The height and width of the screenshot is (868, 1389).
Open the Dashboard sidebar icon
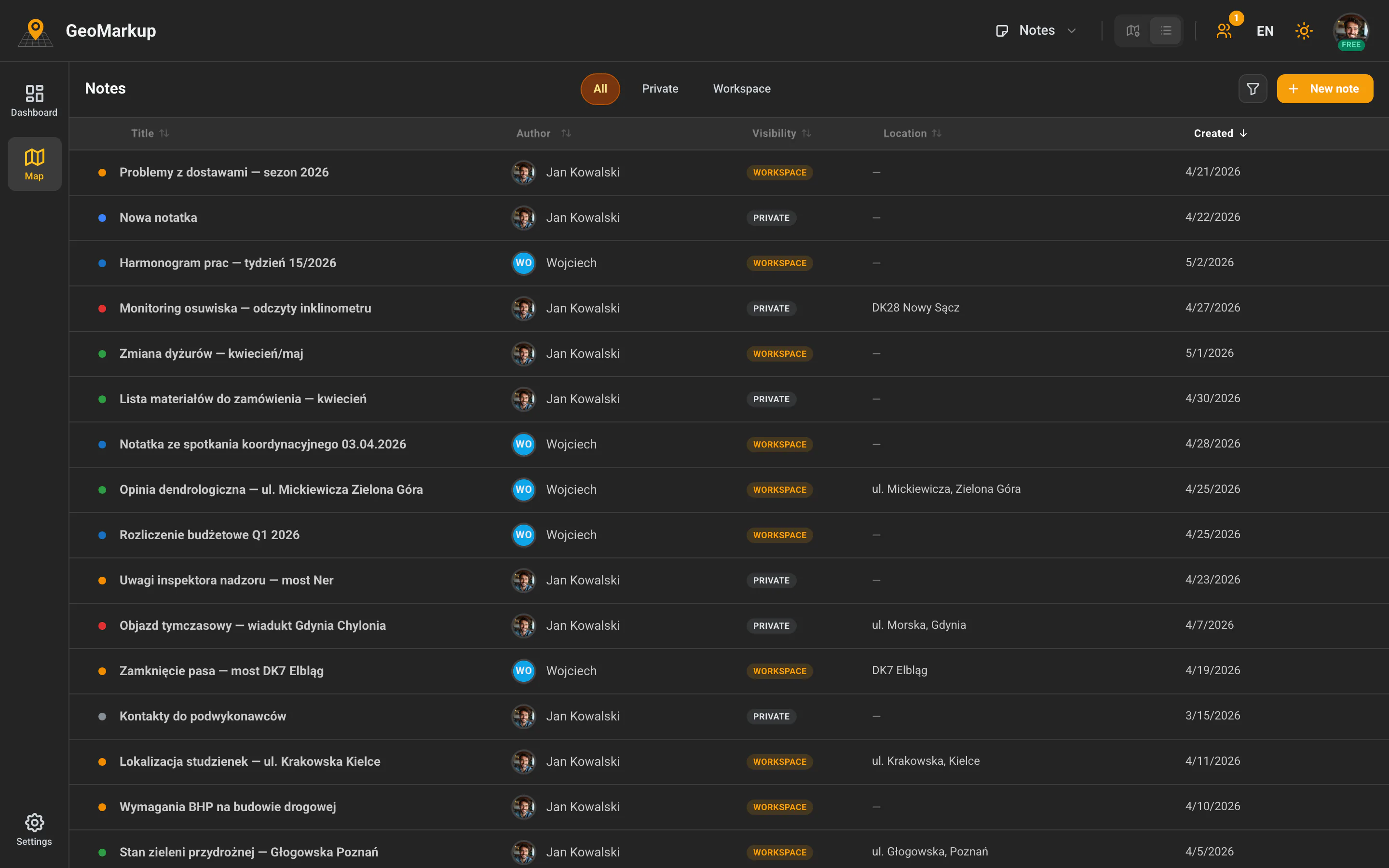(x=34, y=100)
